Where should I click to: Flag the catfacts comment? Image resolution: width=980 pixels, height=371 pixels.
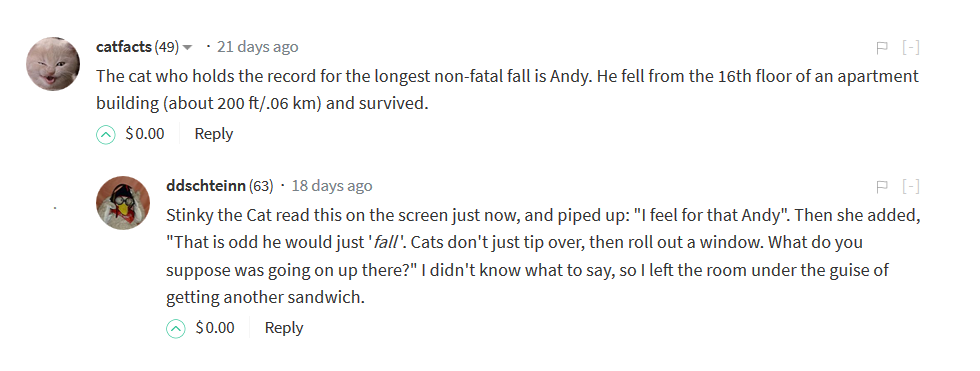click(x=882, y=47)
